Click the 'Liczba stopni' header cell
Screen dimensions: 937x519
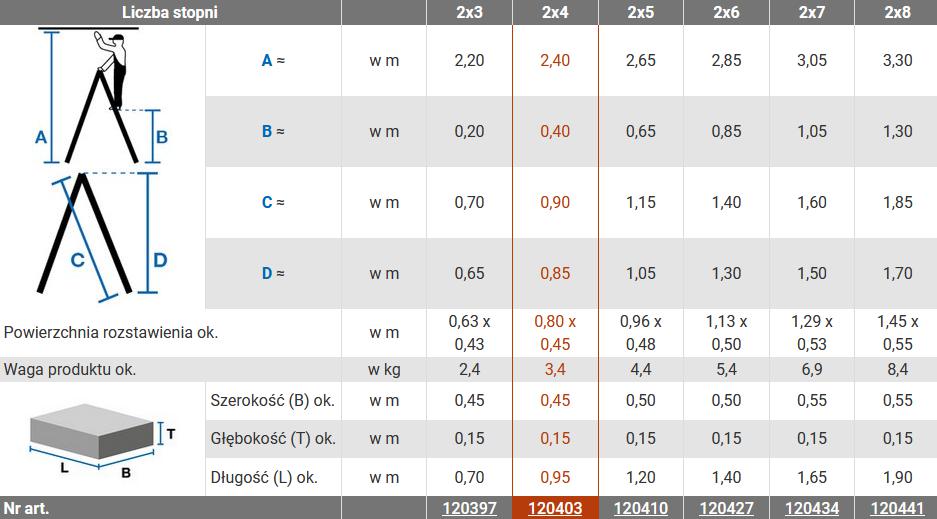click(169, 13)
